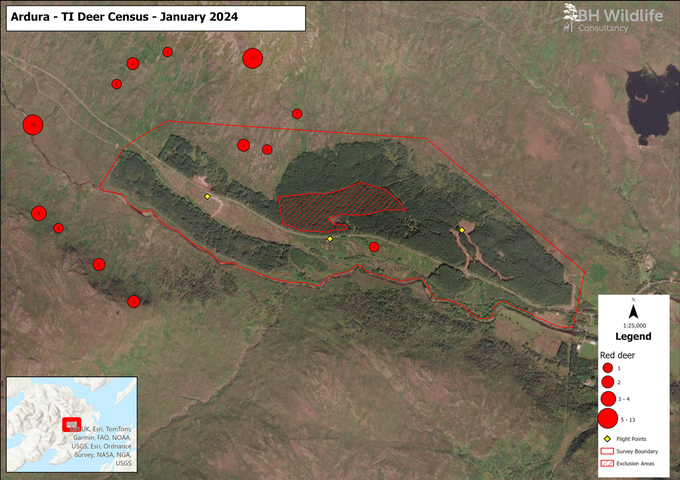680x480 pixels.
Task: Click the 'Ardura - TI Deer Census - January 2024' title
Action: (124, 17)
